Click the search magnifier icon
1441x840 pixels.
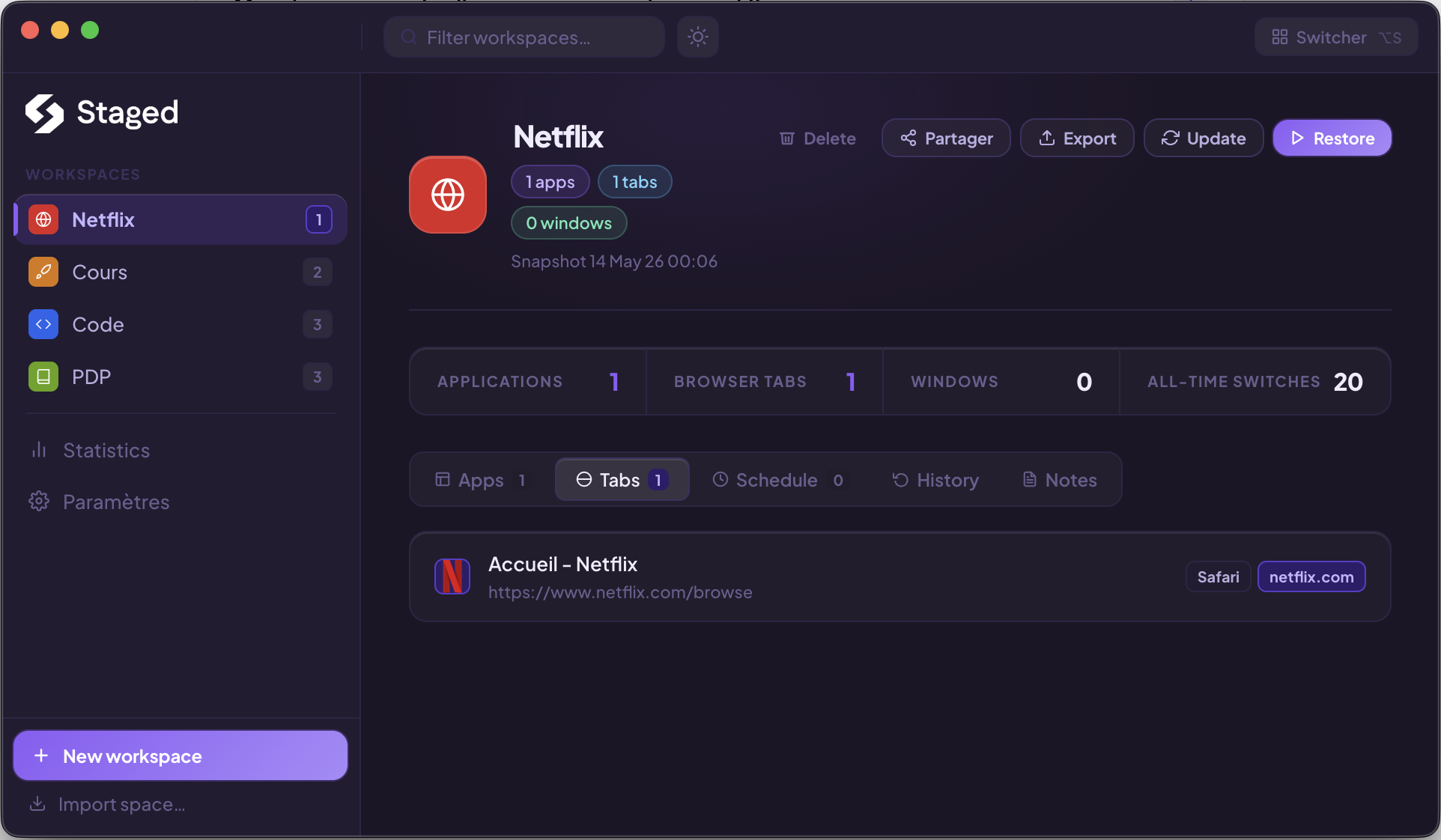pos(409,37)
